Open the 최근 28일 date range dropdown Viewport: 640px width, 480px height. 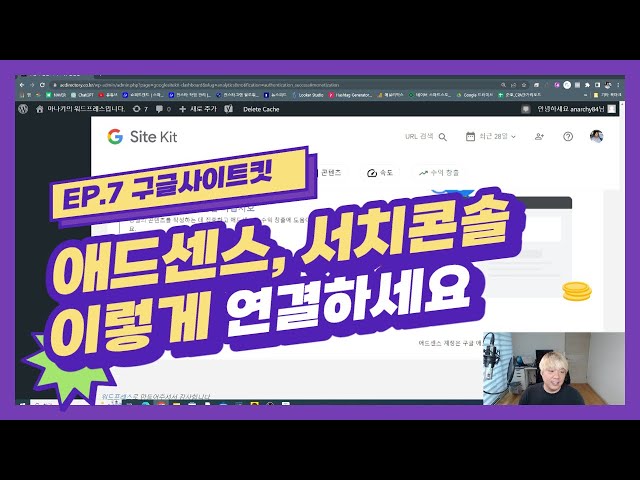pos(491,136)
